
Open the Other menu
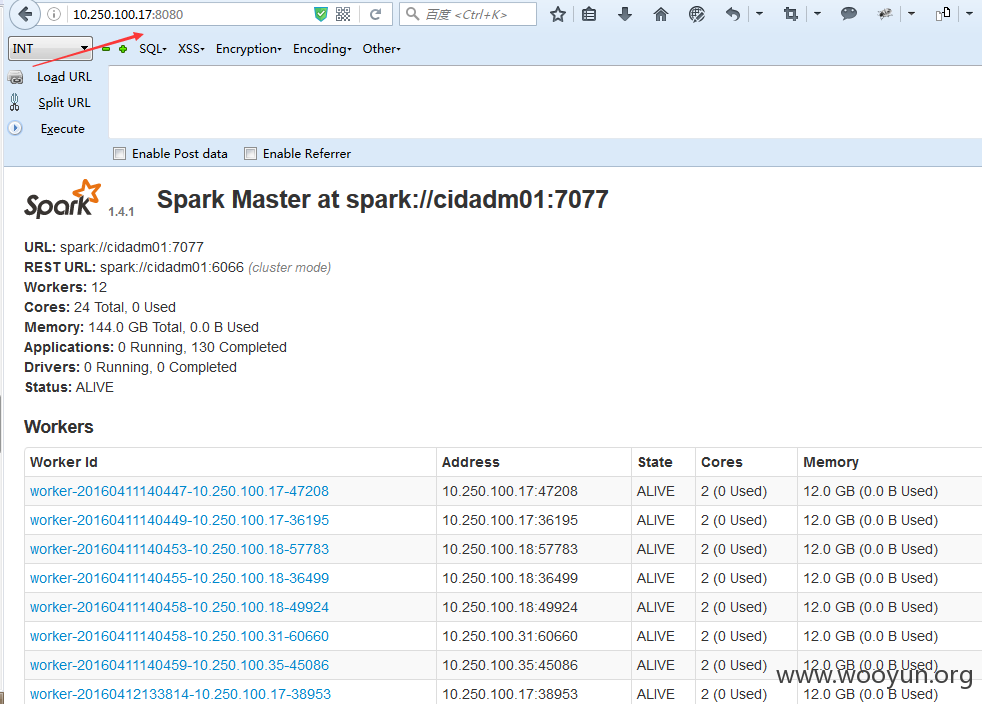click(381, 49)
